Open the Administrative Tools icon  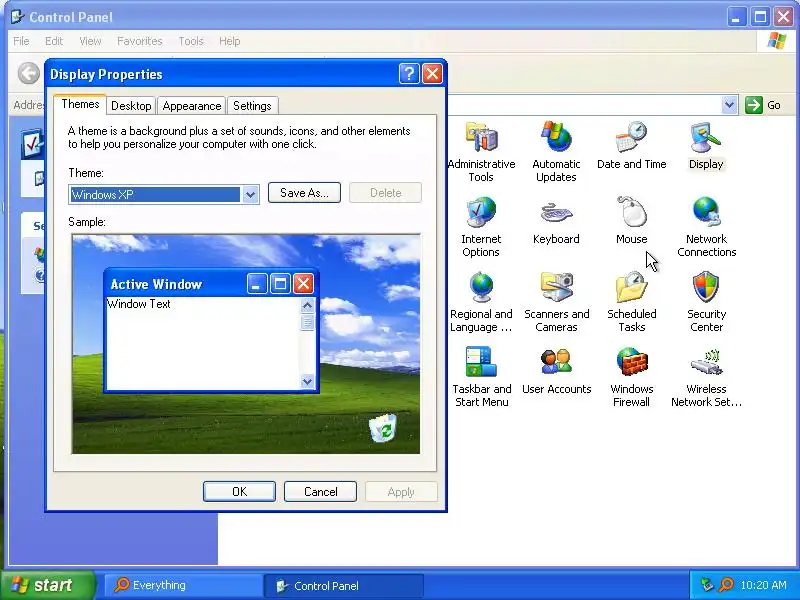point(481,138)
